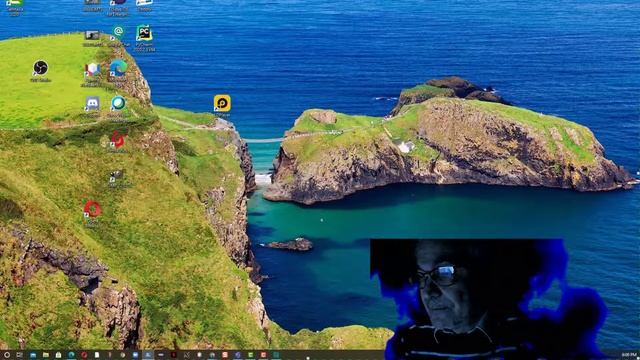Select the red ring desktop icon
Image resolution: width=640 pixels, height=360 pixels.
92,209
